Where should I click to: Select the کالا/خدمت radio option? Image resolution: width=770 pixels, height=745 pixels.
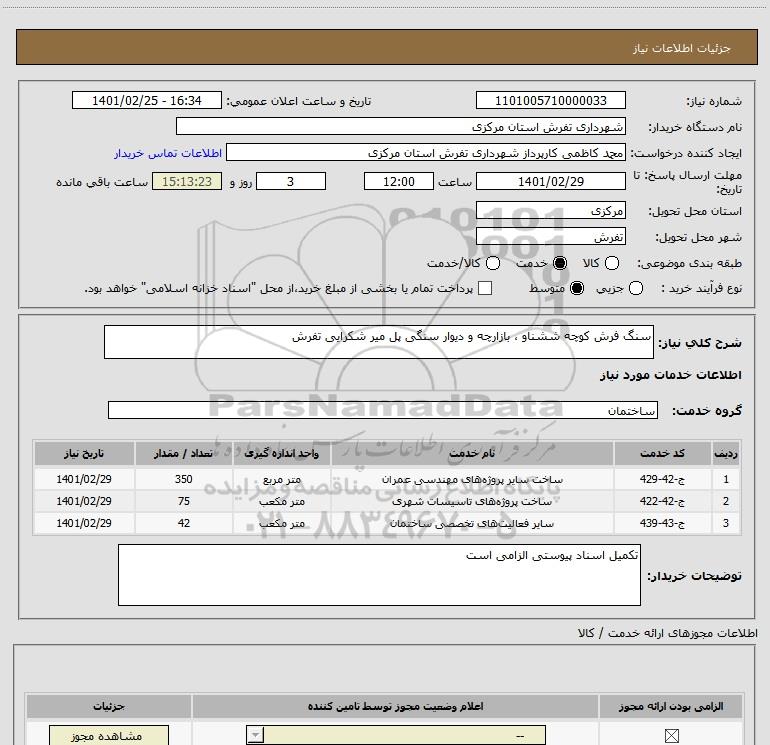coord(493,263)
